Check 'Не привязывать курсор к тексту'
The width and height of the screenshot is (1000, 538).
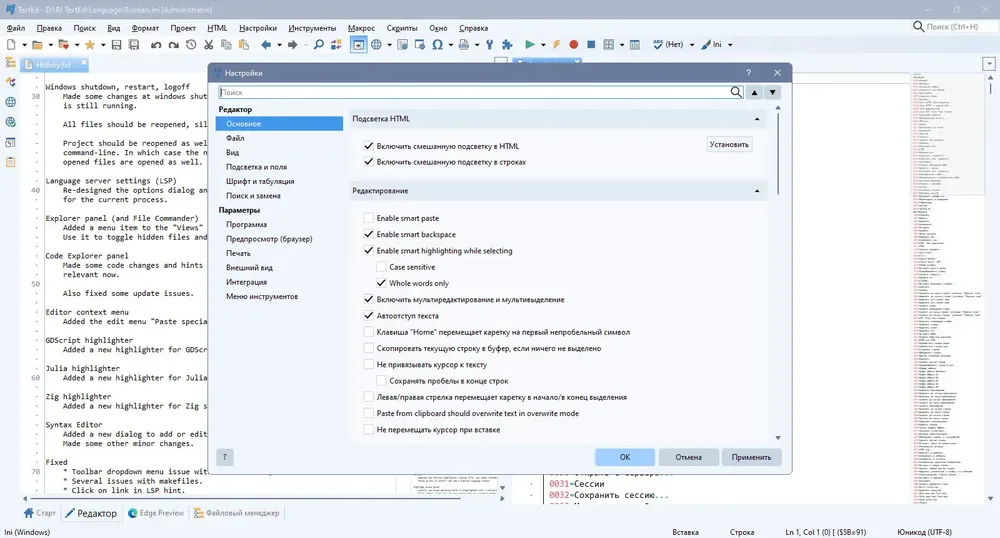pyautogui.click(x=369, y=365)
